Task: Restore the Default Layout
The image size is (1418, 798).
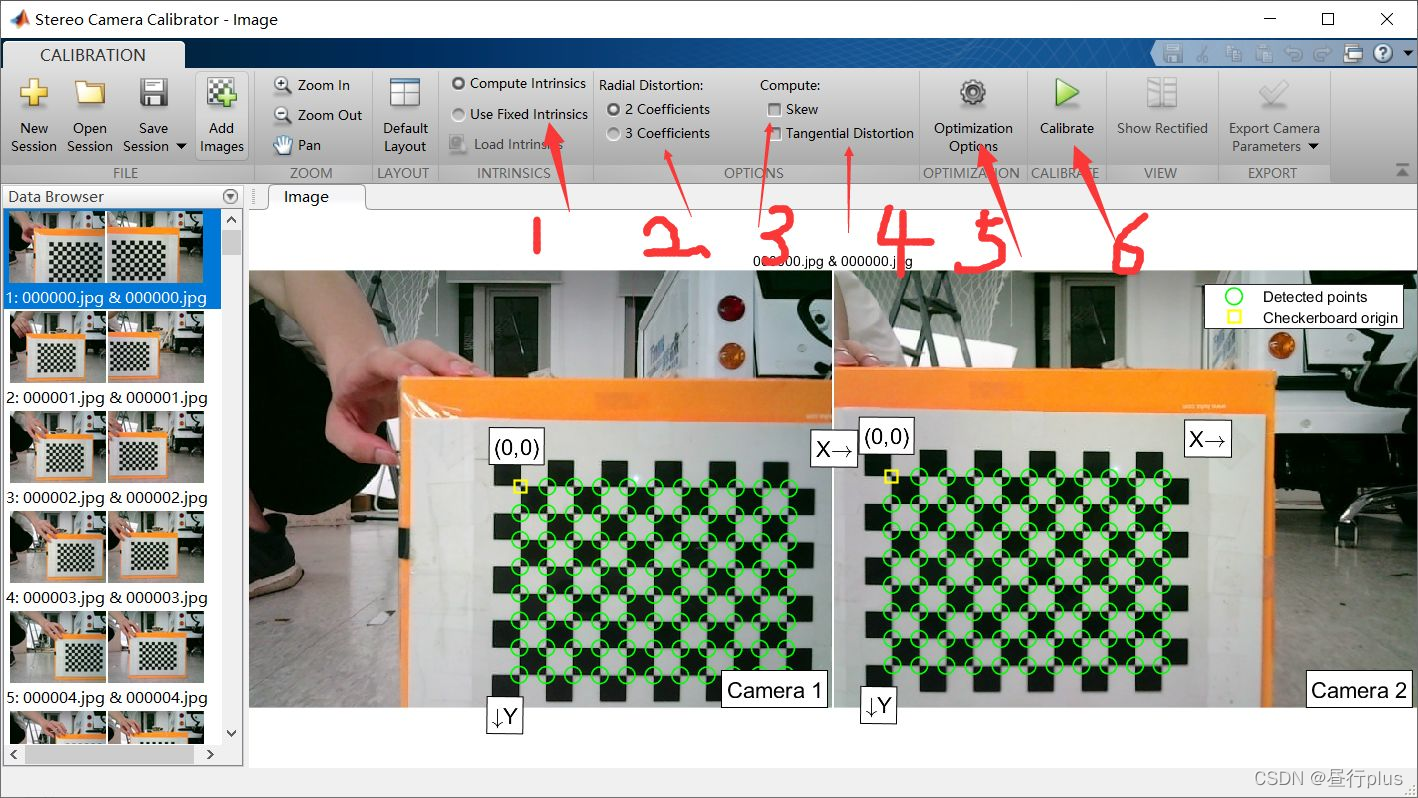Action: pos(405,116)
